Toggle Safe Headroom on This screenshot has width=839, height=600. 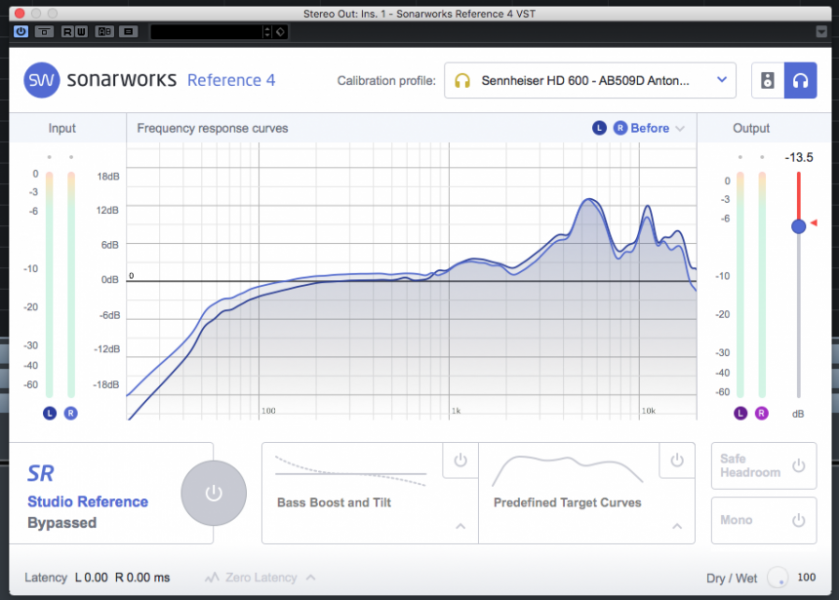coord(798,466)
